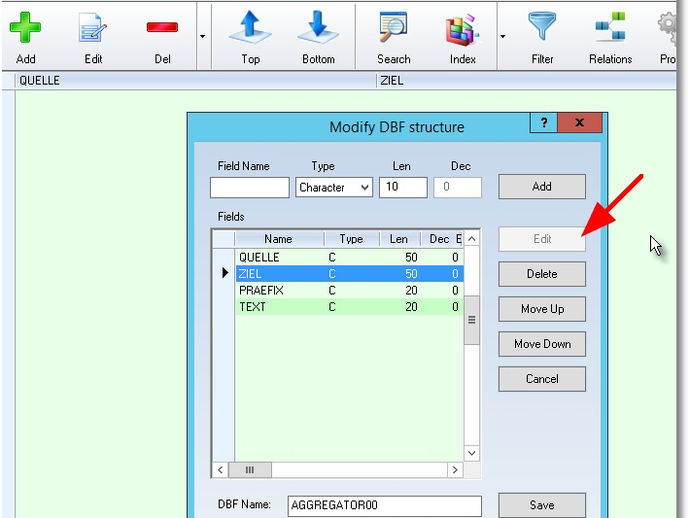Viewport: 690px width, 518px height.
Task: Open the Index tool
Action: [x=462, y=29]
